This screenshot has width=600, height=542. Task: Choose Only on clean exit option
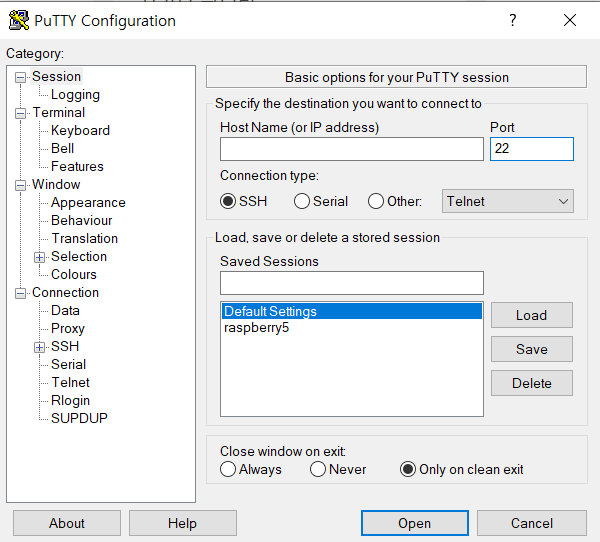pos(408,469)
